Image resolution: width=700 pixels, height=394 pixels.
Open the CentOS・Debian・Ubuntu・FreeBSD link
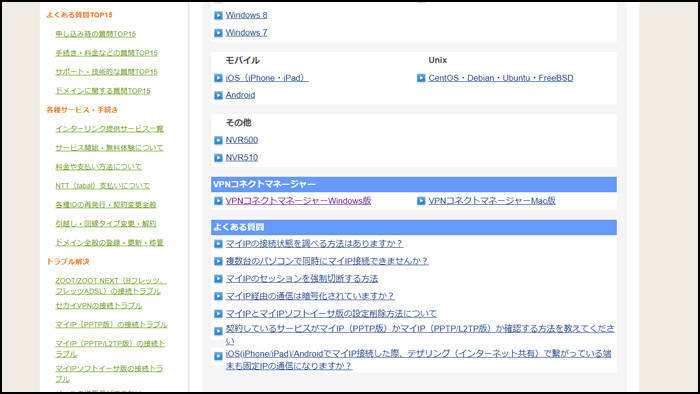coord(501,78)
